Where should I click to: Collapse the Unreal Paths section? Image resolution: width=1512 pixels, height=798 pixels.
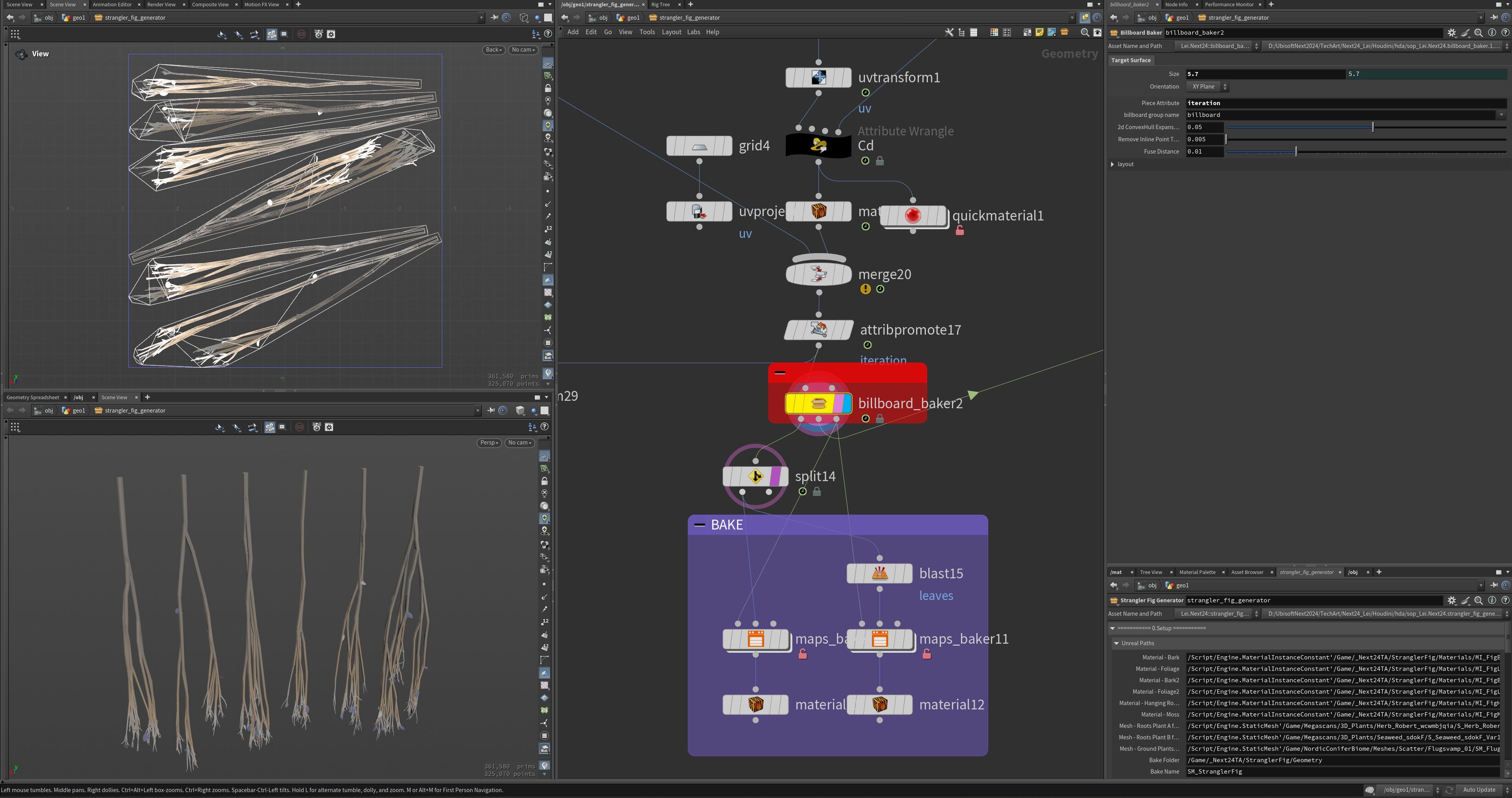point(1117,644)
